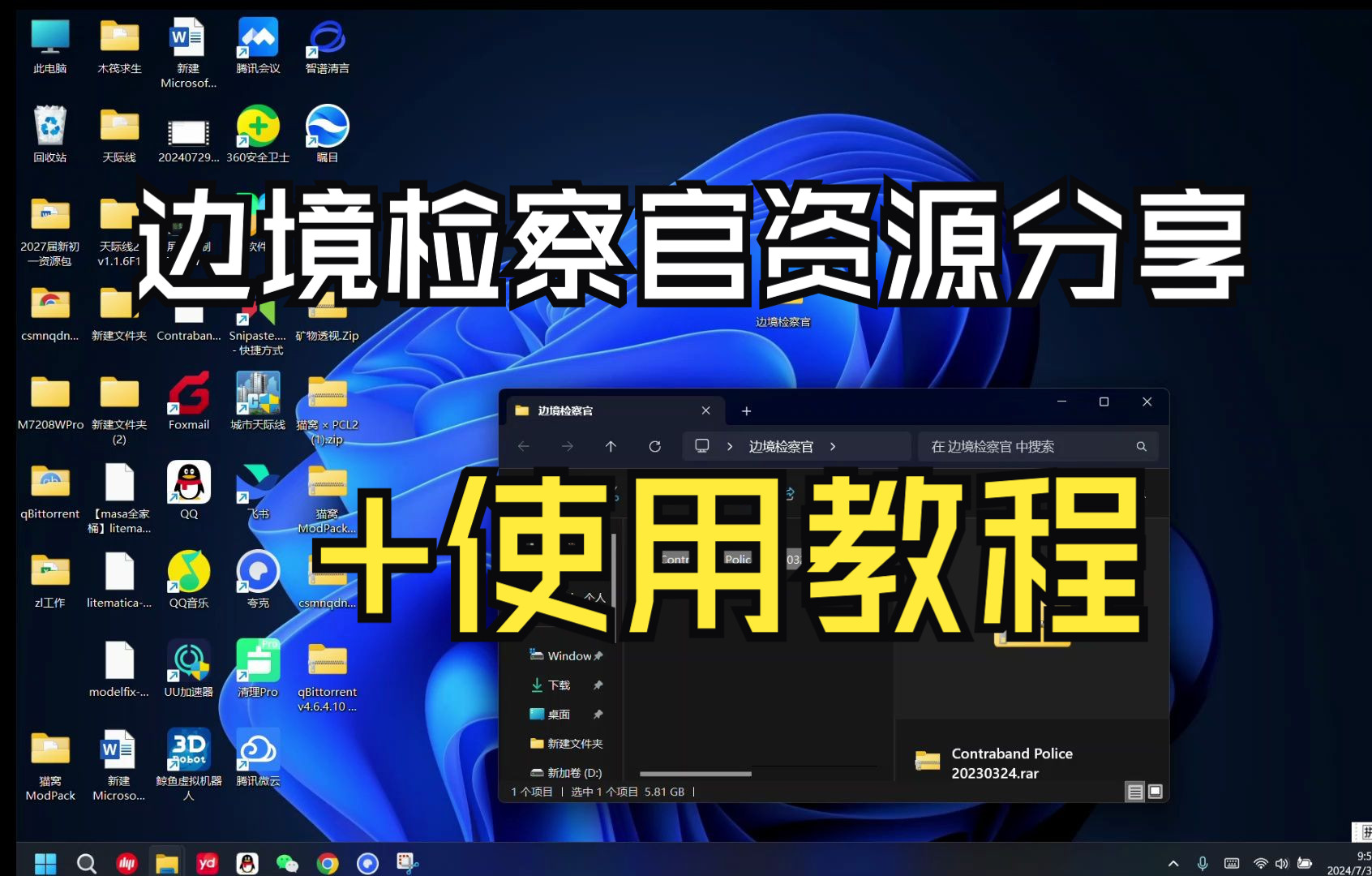Viewport: 1372px width, 876px height.
Task: Launch QQ音乐 from the desktop
Action: point(189,580)
